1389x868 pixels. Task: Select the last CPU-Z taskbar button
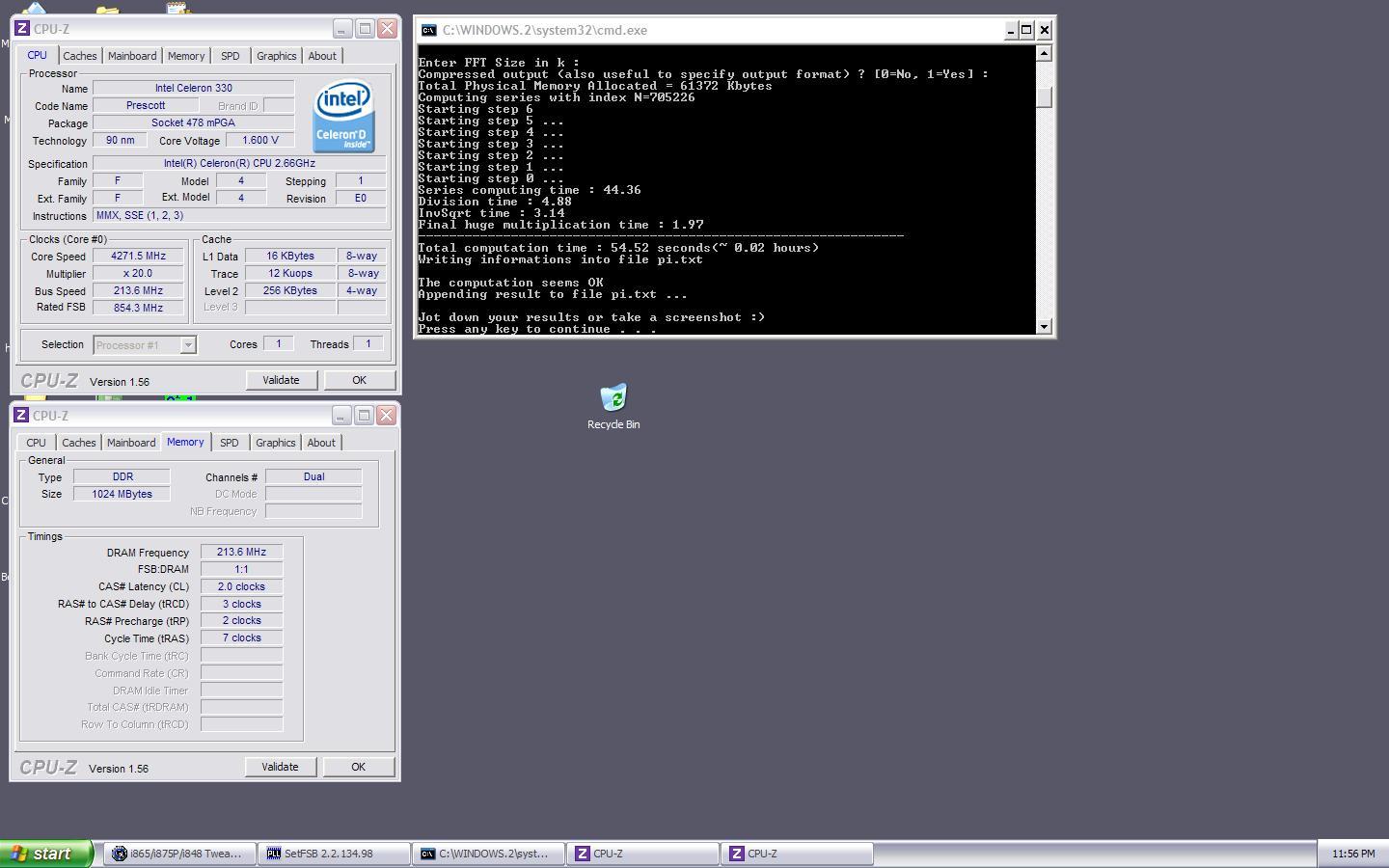(x=797, y=854)
